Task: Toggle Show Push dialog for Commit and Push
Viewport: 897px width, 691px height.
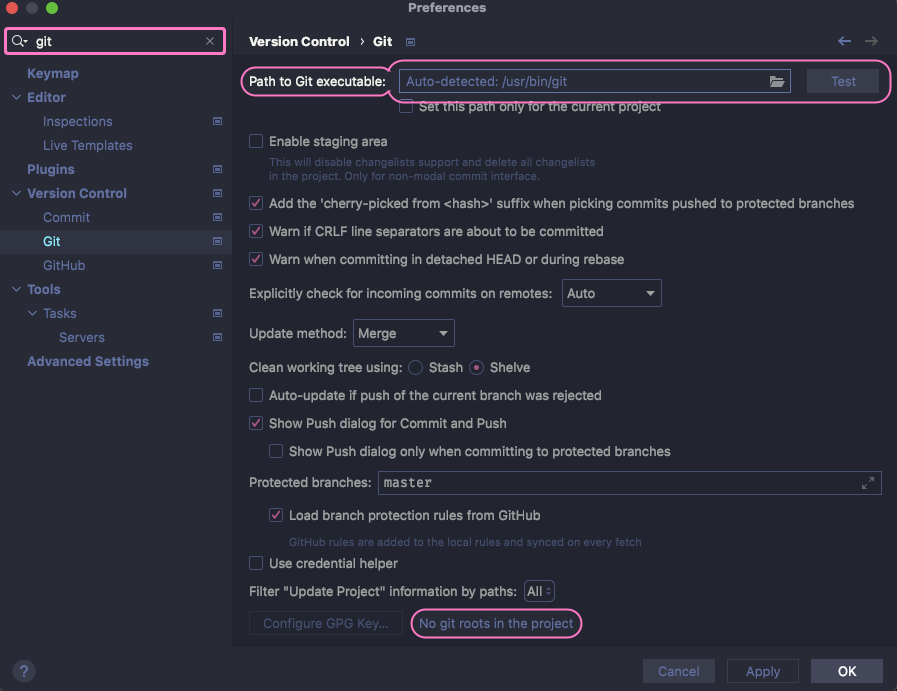Action: click(256, 423)
